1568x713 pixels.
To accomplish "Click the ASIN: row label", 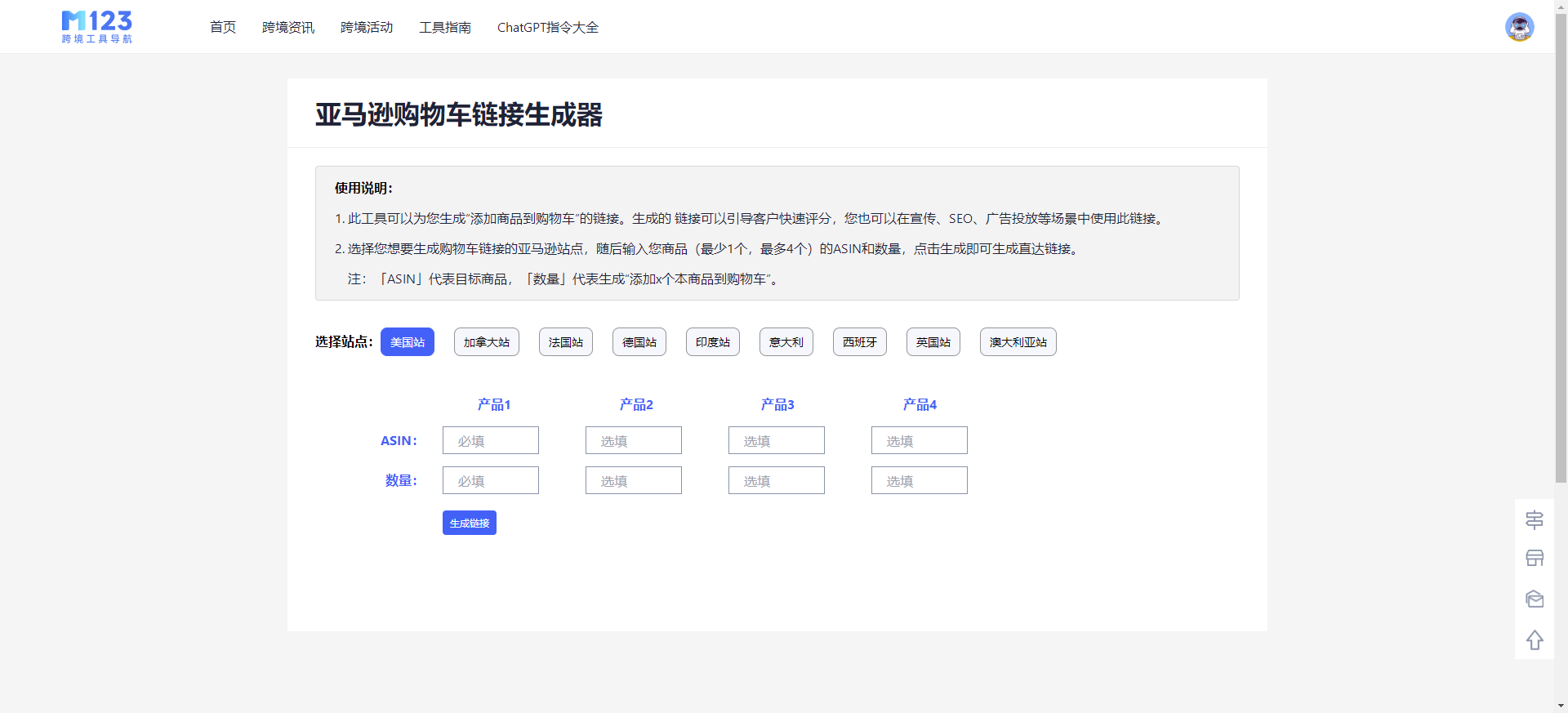I will (399, 440).
